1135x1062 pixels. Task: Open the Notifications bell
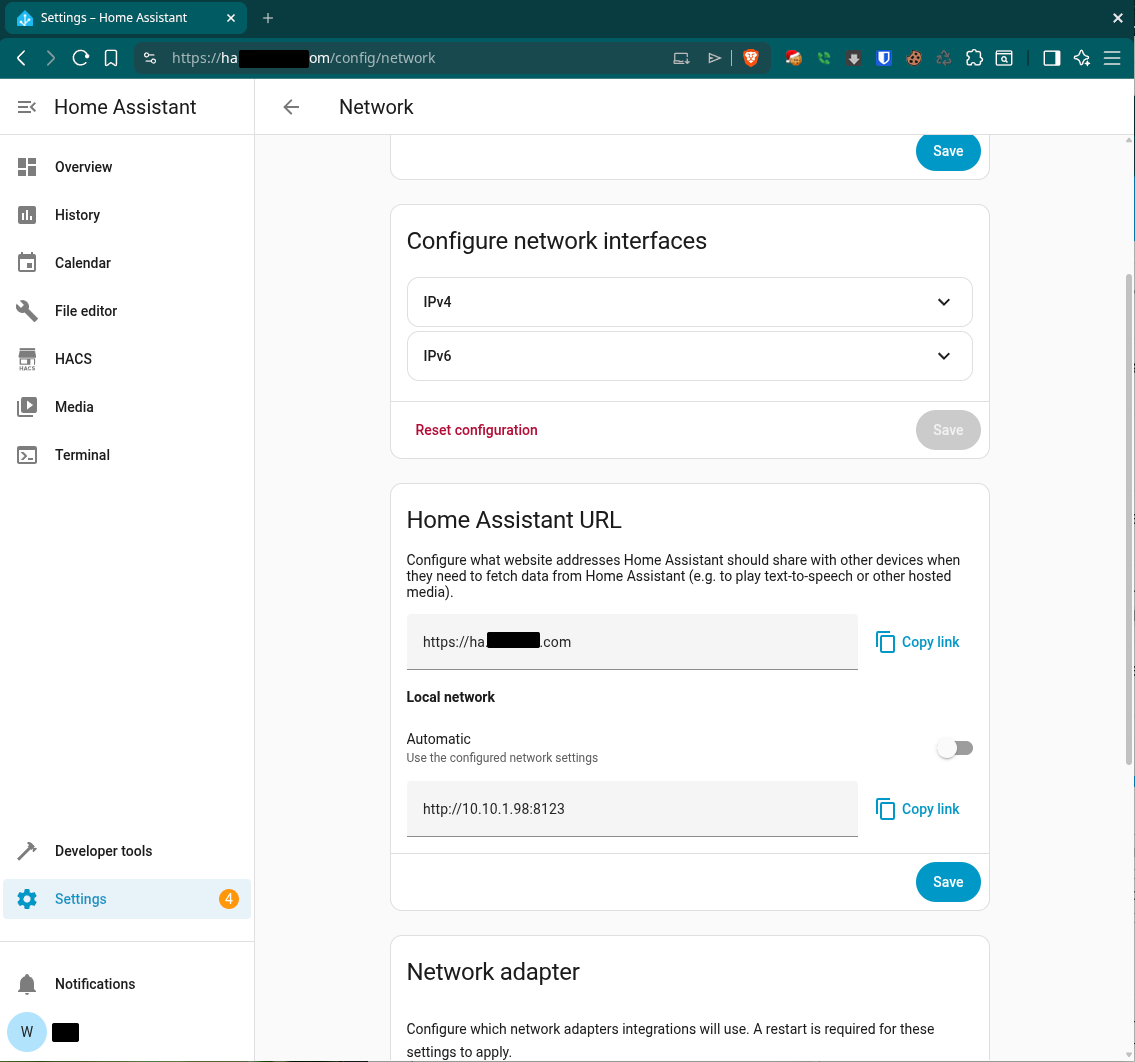coord(27,984)
